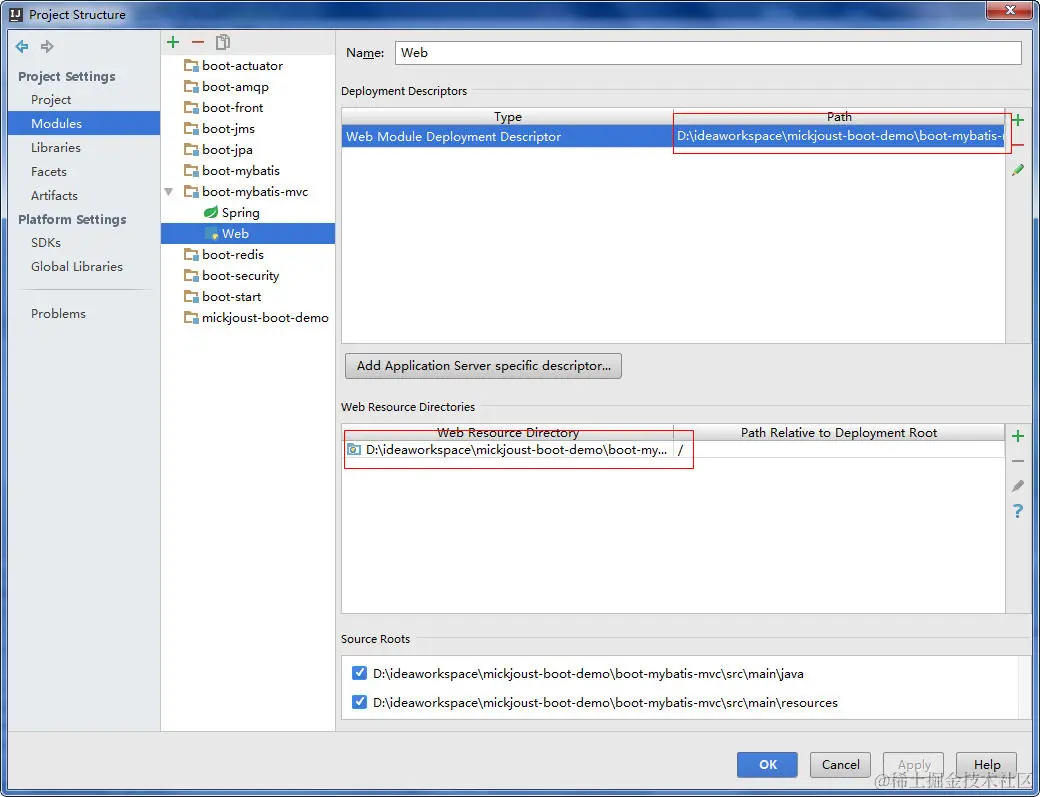Select the boot-mybatis module
The image size is (1040, 797).
tap(241, 170)
